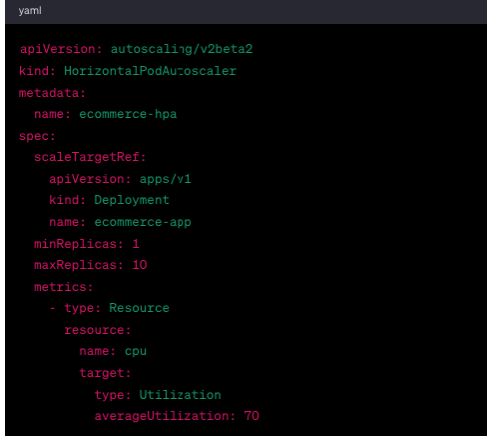Click the maxReplicas: key
The image size is (491, 437).
[x=79, y=265]
